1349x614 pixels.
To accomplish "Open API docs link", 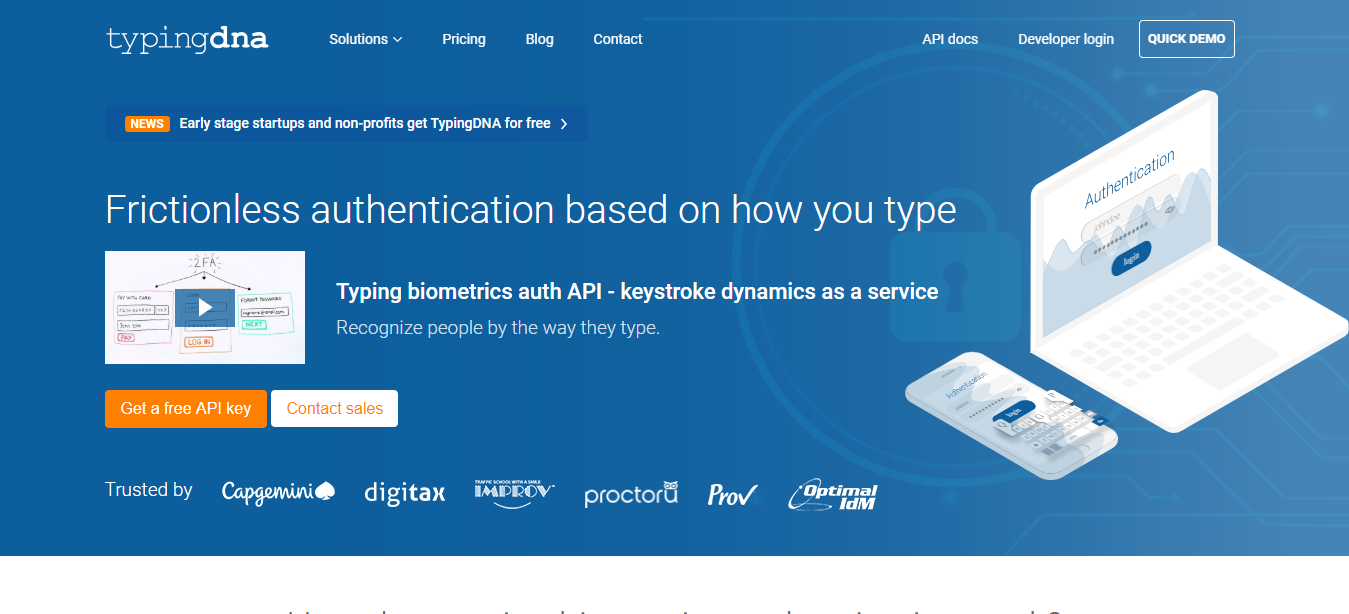I will [x=950, y=39].
